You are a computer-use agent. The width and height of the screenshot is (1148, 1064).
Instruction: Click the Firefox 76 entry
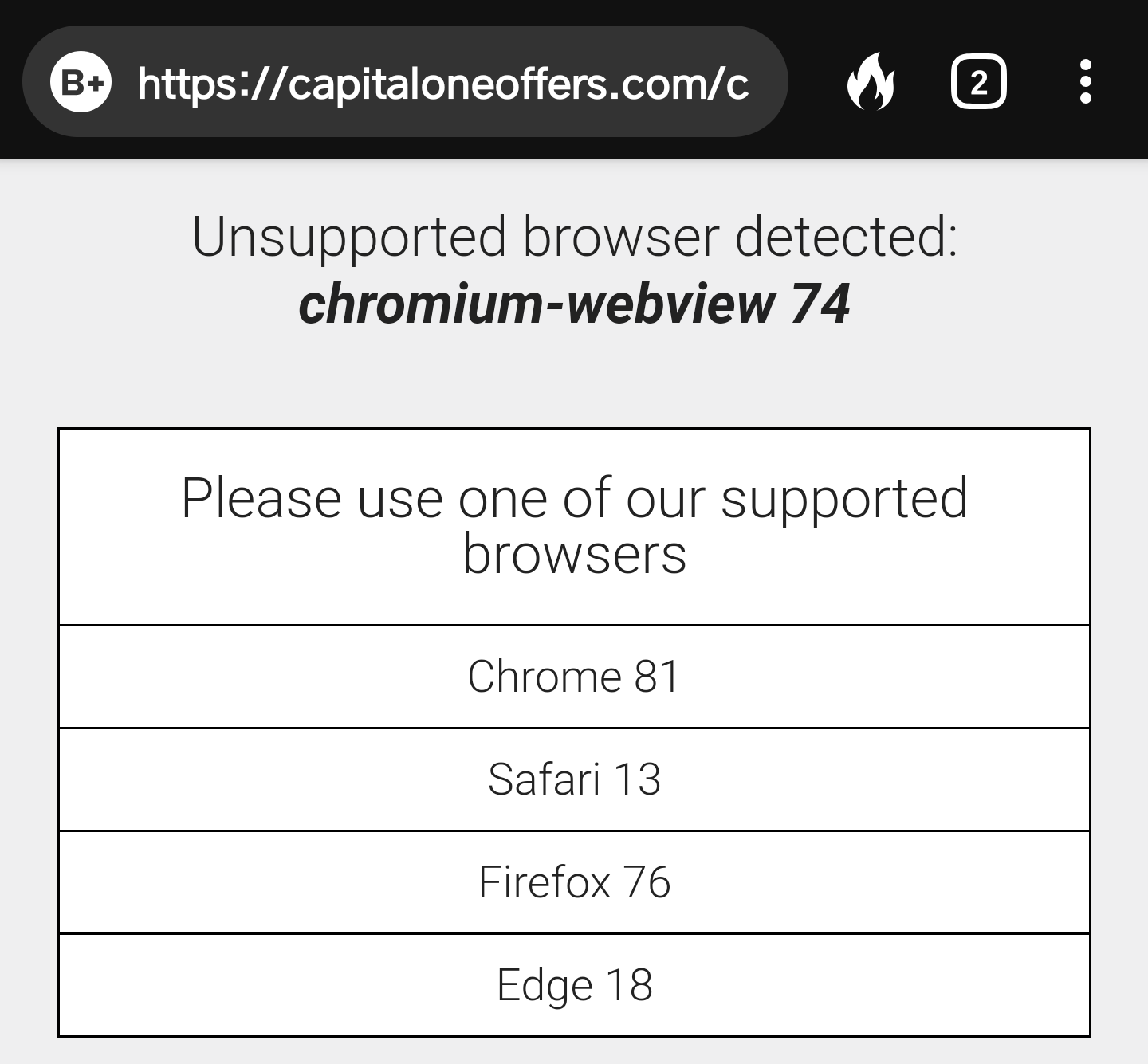tap(573, 881)
